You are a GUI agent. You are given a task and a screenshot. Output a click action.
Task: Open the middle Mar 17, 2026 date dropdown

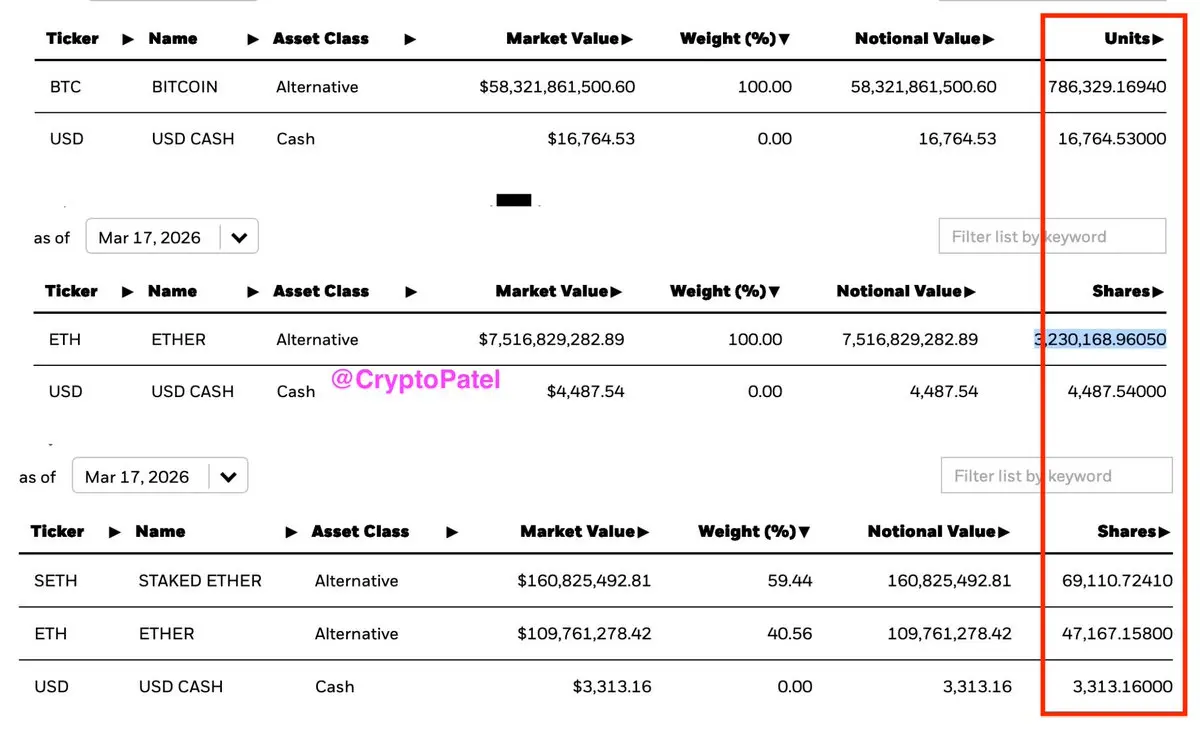(x=172, y=237)
